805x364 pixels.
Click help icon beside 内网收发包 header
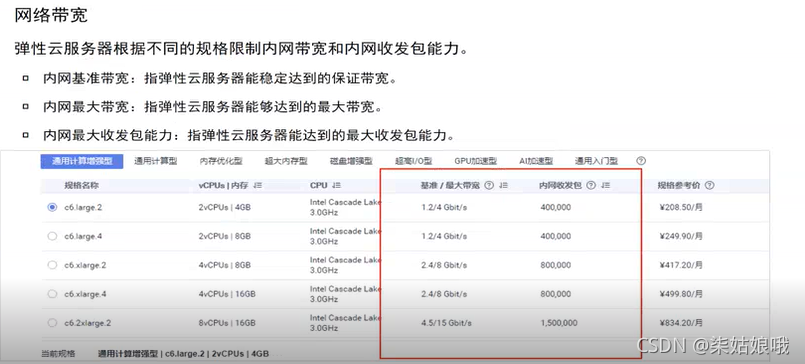pos(591,186)
